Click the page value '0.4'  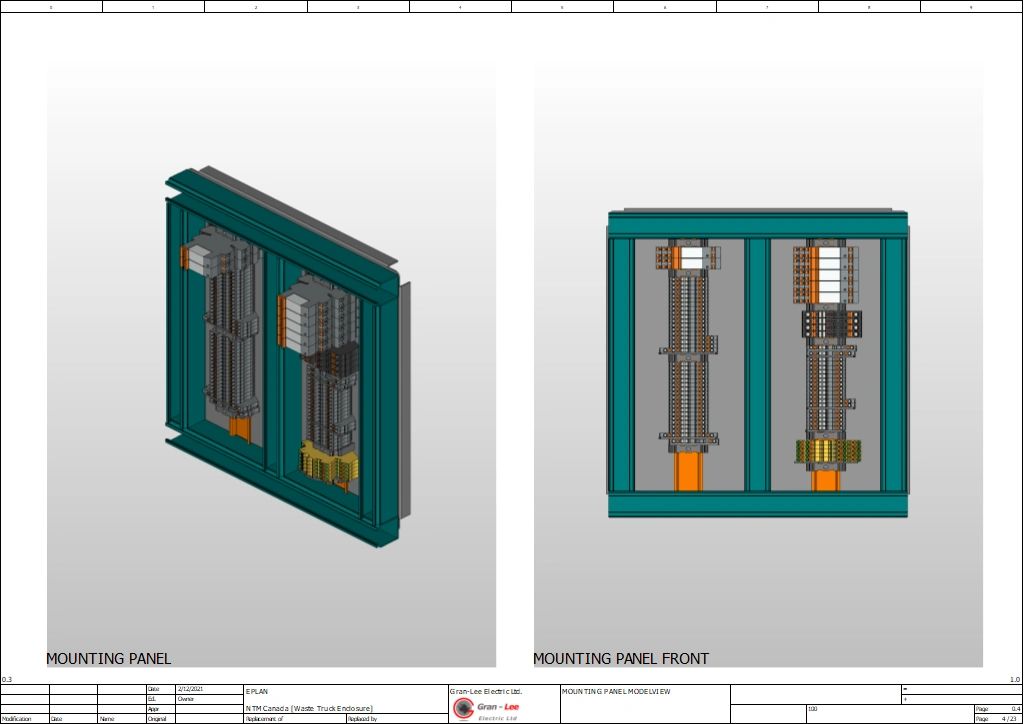(x=1015, y=709)
